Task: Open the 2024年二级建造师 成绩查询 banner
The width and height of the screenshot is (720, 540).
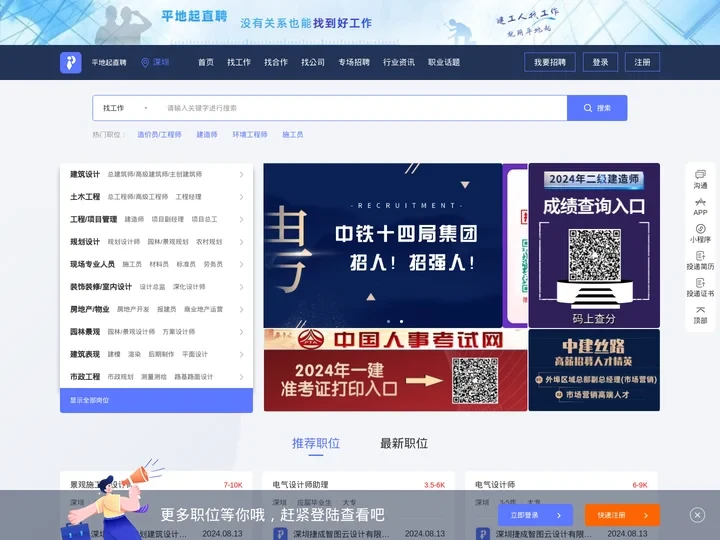Action: pos(594,245)
